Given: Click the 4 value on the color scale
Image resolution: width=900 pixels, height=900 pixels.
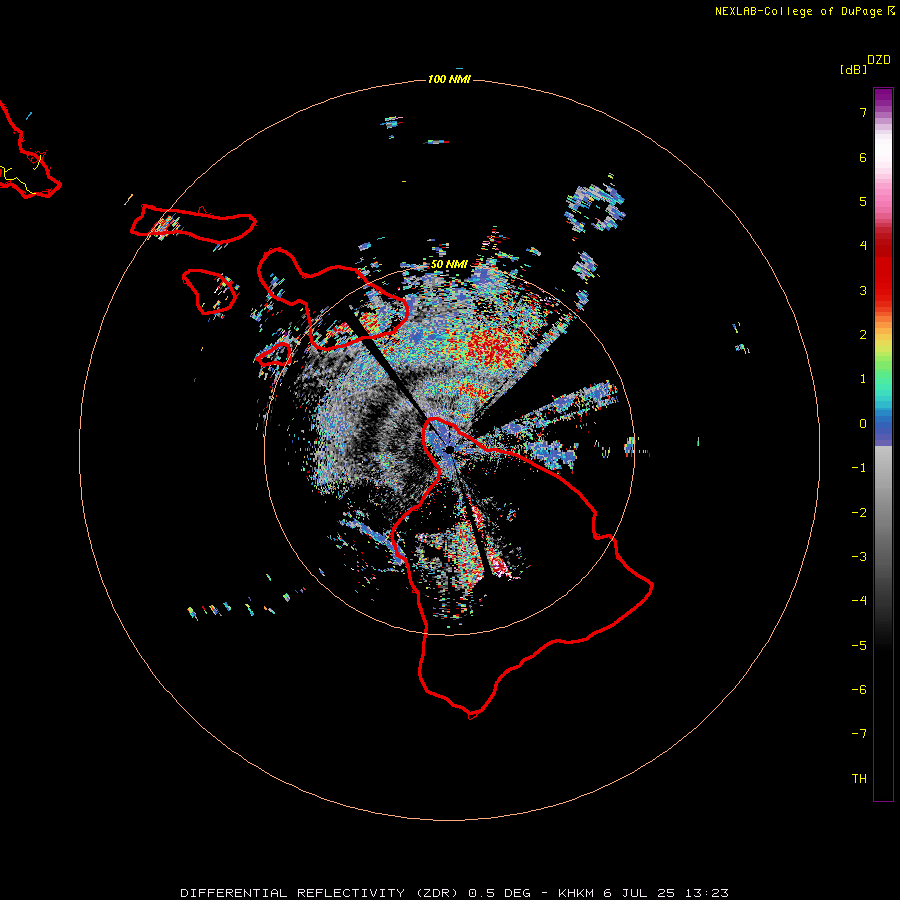Looking at the screenshot, I should click(863, 246).
